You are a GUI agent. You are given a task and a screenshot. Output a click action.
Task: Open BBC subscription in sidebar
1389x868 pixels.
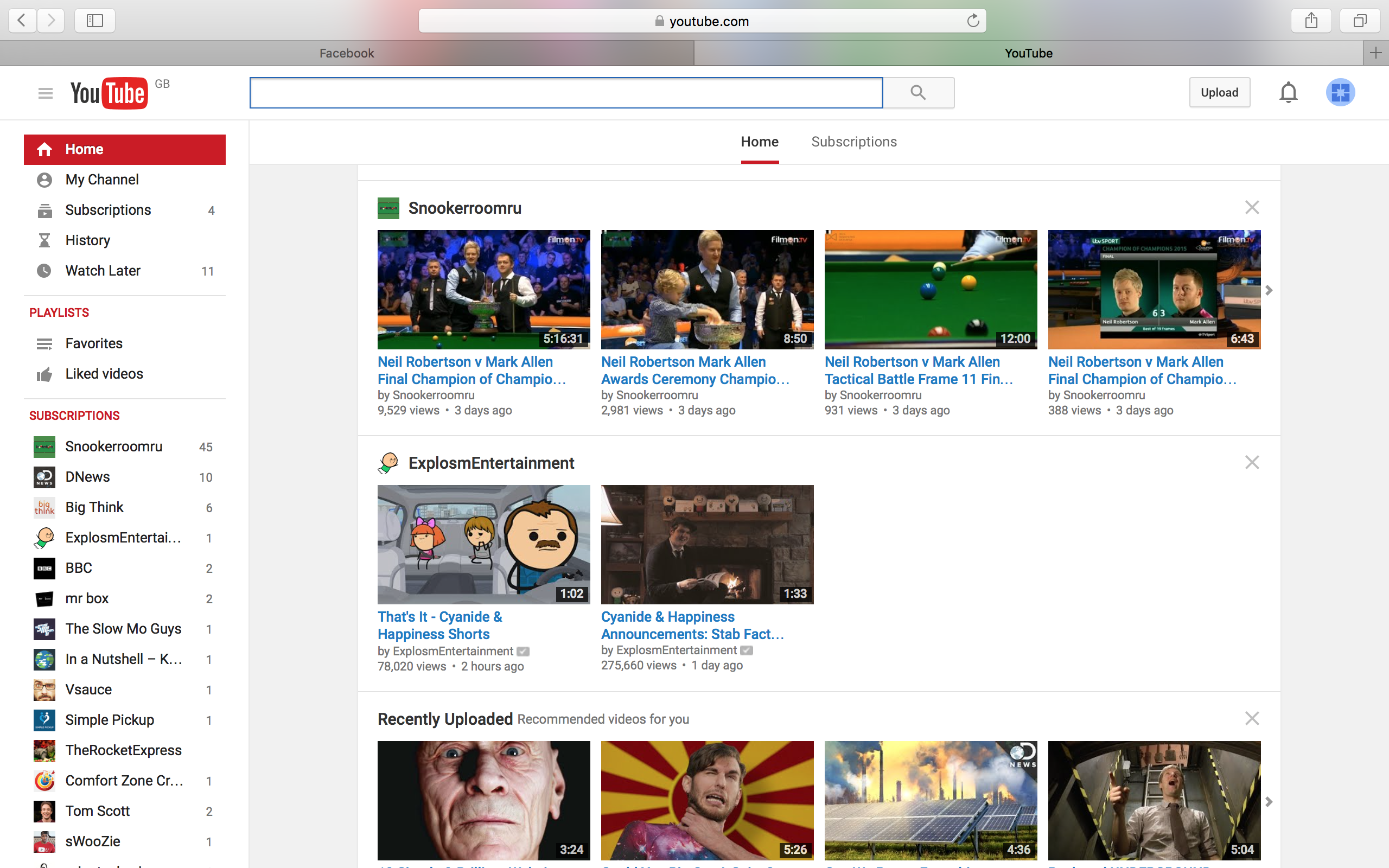[x=125, y=569]
